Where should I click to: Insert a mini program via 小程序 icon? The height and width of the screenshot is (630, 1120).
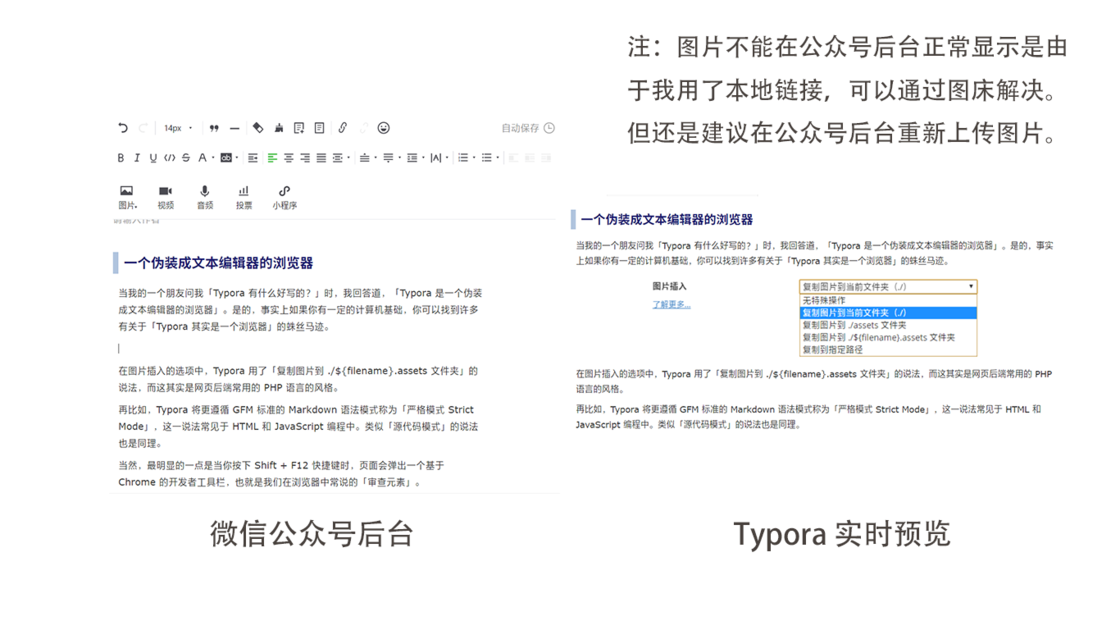(285, 196)
